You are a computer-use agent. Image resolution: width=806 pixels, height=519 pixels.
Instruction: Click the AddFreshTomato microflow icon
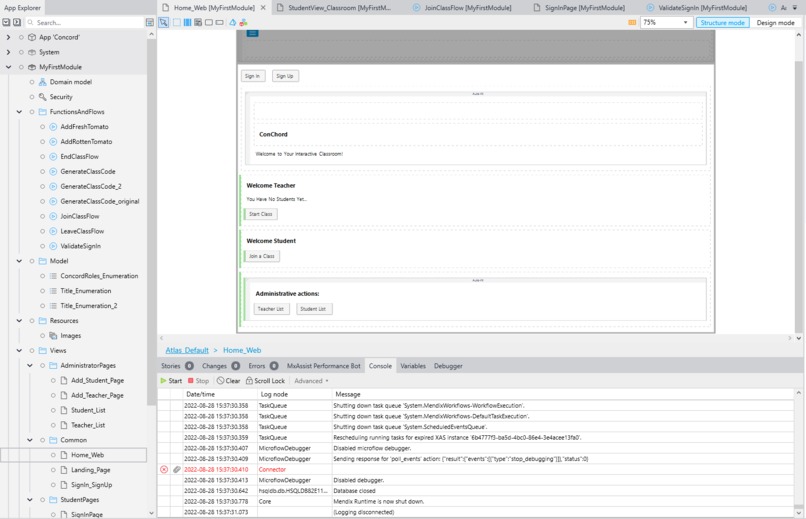tap(53, 127)
